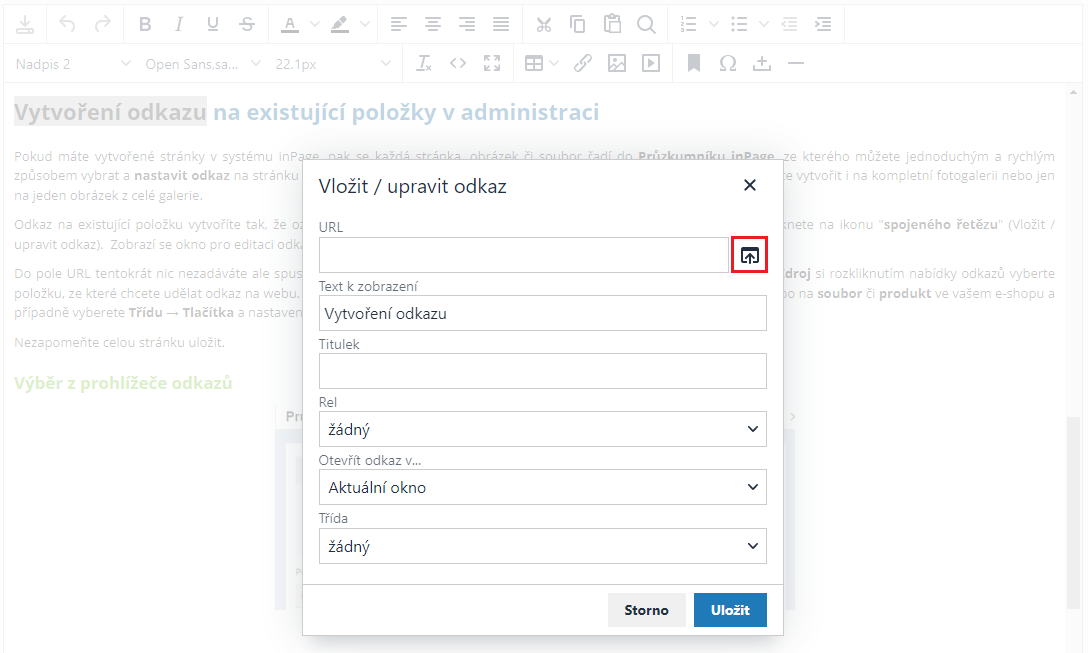The image size is (1088, 653).
Task: Toggle italic text formatting
Action: click(x=179, y=24)
